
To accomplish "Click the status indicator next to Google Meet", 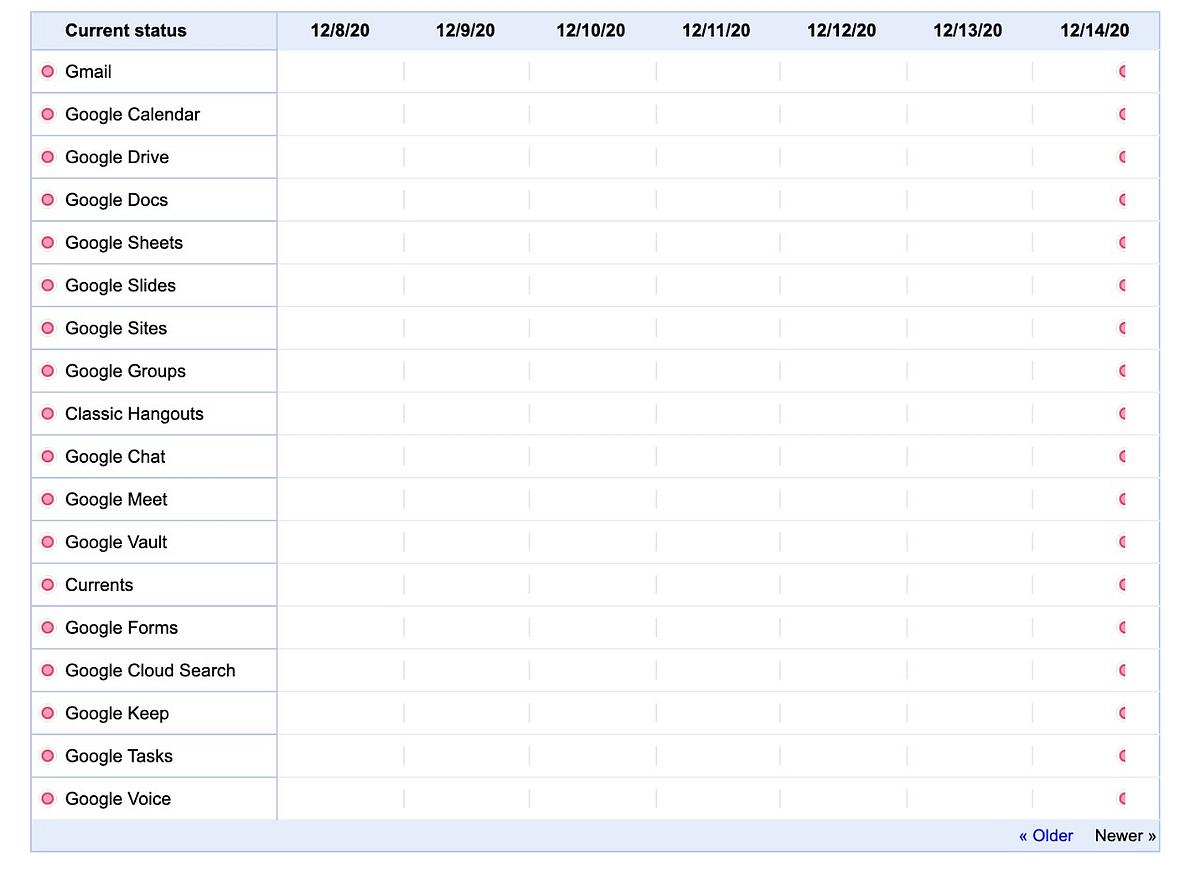I will pyautogui.click(x=47, y=499).
